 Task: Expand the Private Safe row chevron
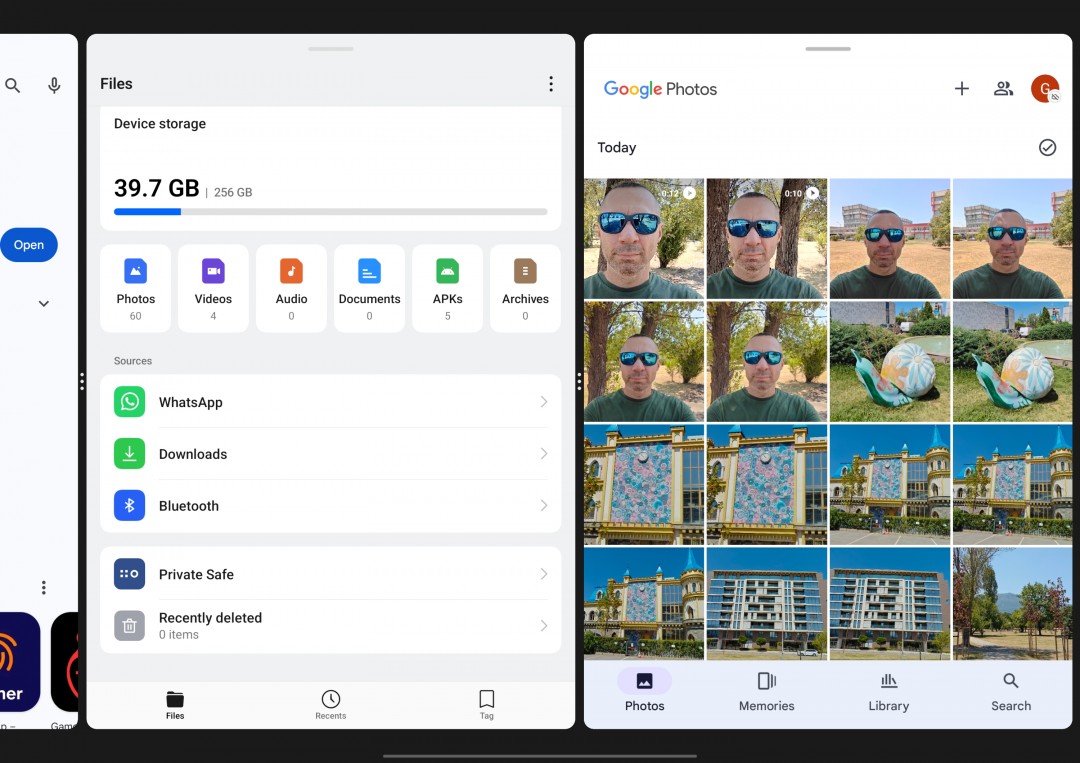(x=544, y=574)
